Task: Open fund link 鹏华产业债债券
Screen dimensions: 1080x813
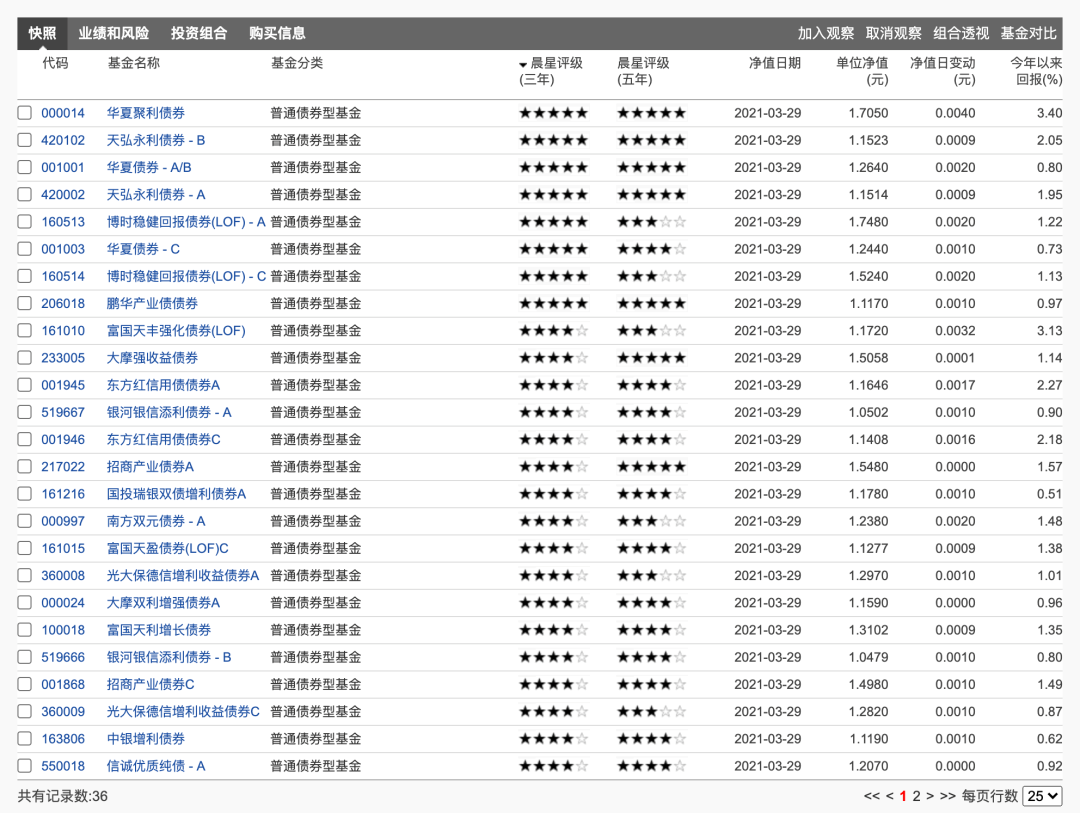Action: coord(152,303)
